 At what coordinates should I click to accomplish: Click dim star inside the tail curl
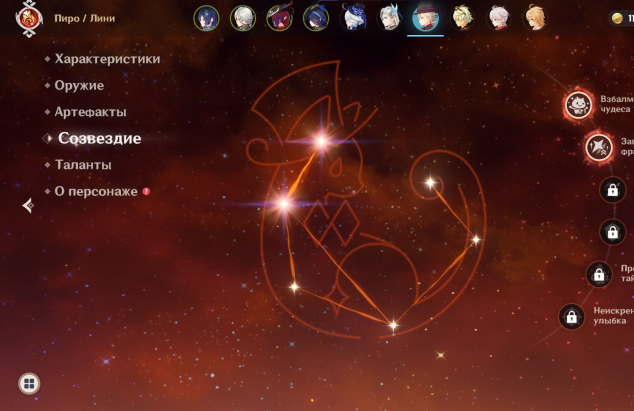(x=430, y=182)
